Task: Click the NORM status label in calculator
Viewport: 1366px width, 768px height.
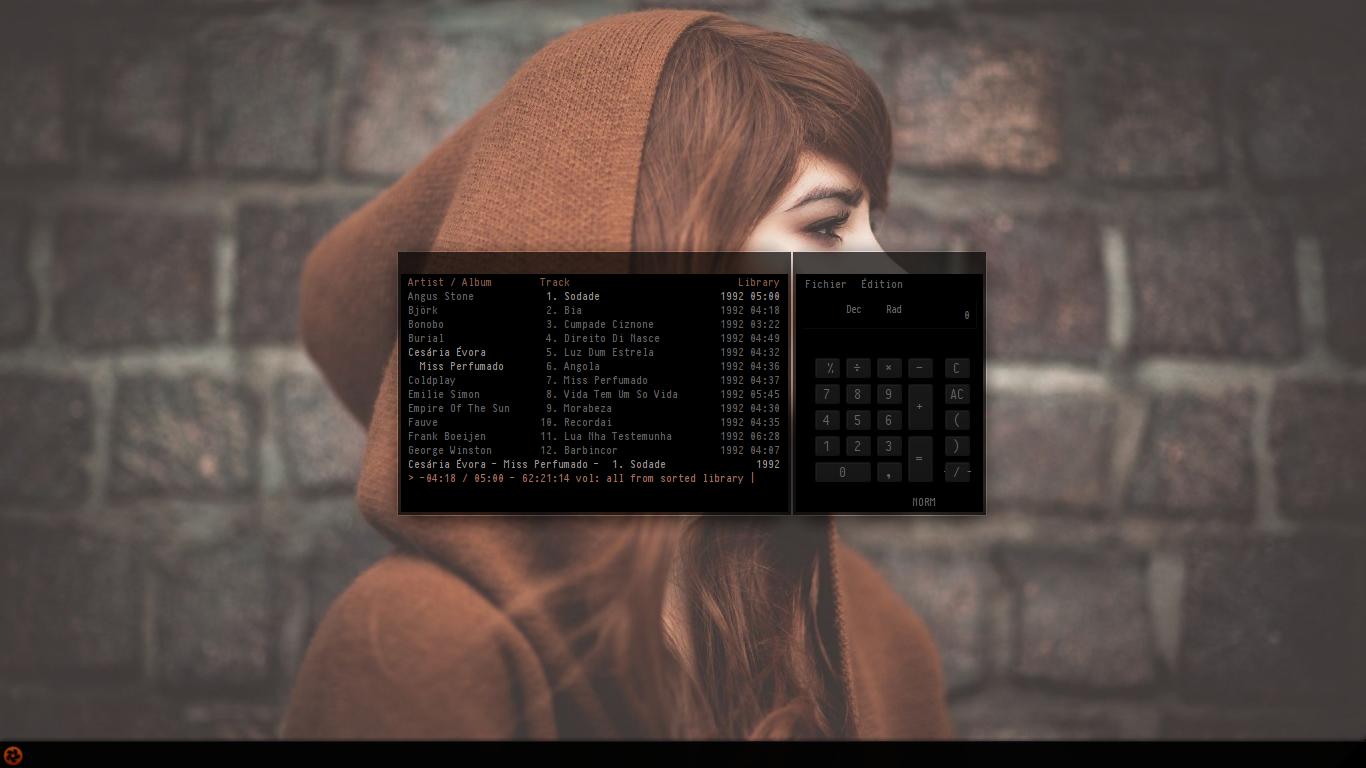Action: (x=924, y=502)
